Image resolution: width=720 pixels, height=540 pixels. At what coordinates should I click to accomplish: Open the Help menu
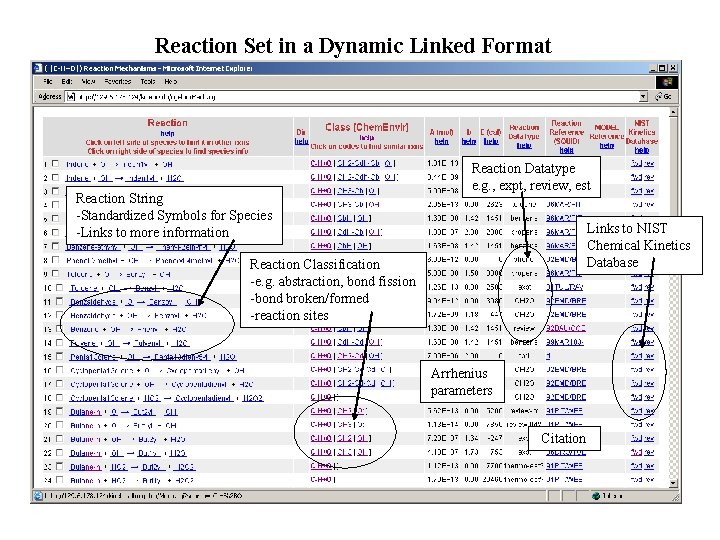[x=170, y=81]
